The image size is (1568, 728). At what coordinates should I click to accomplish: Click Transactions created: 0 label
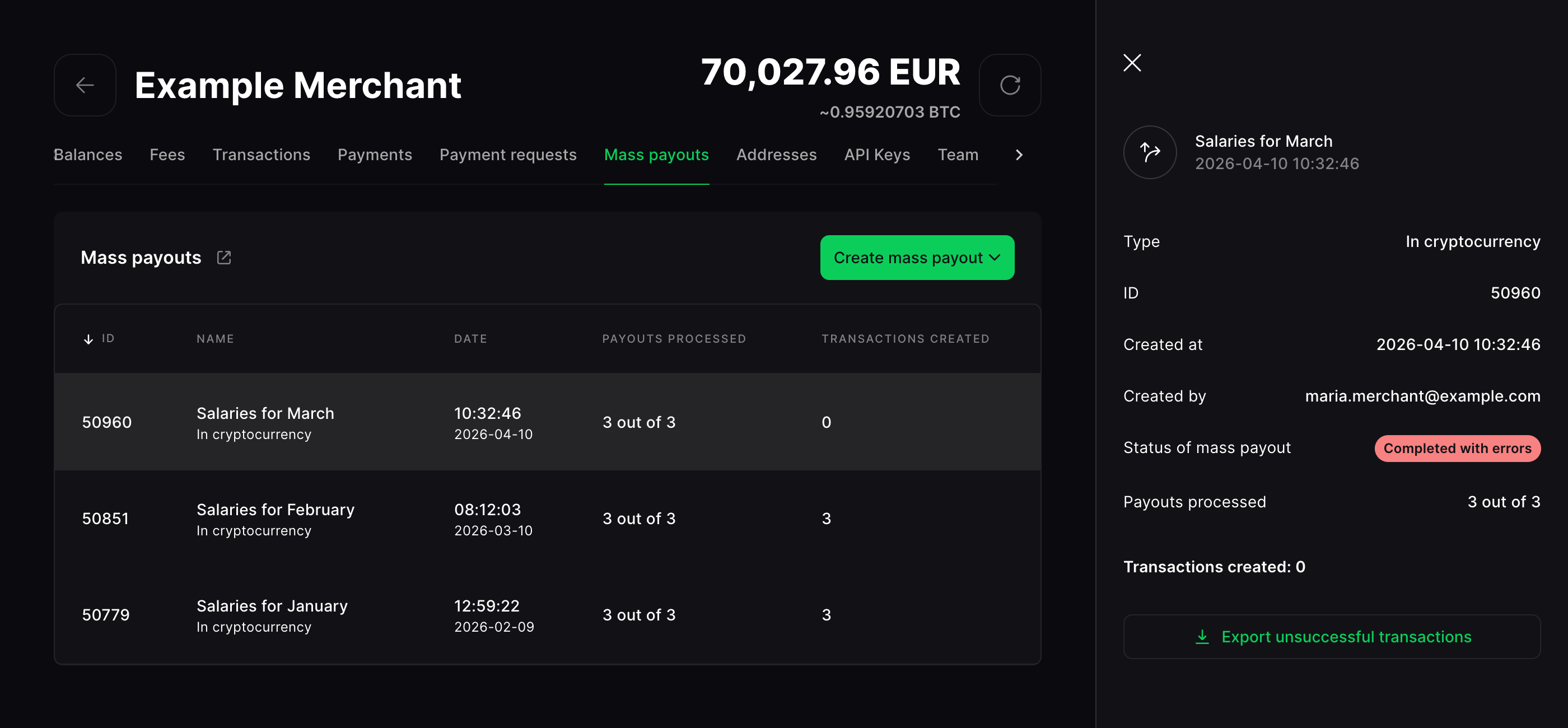[x=1214, y=567]
